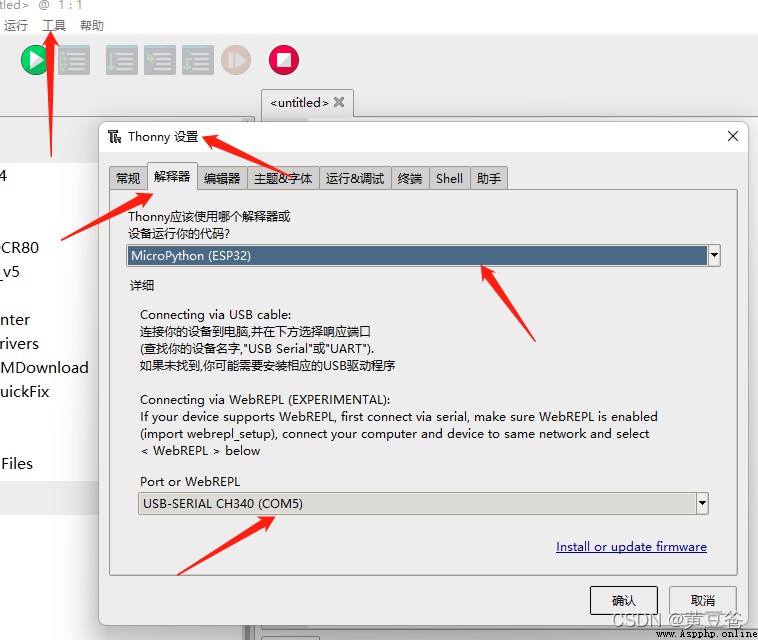This screenshot has width=758, height=640.
Task: Switch to the 解释器 settings tab
Action: pyautogui.click(x=172, y=176)
